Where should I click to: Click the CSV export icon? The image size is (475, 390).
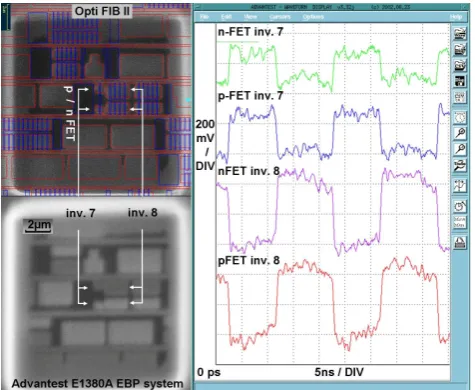tap(460, 97)
